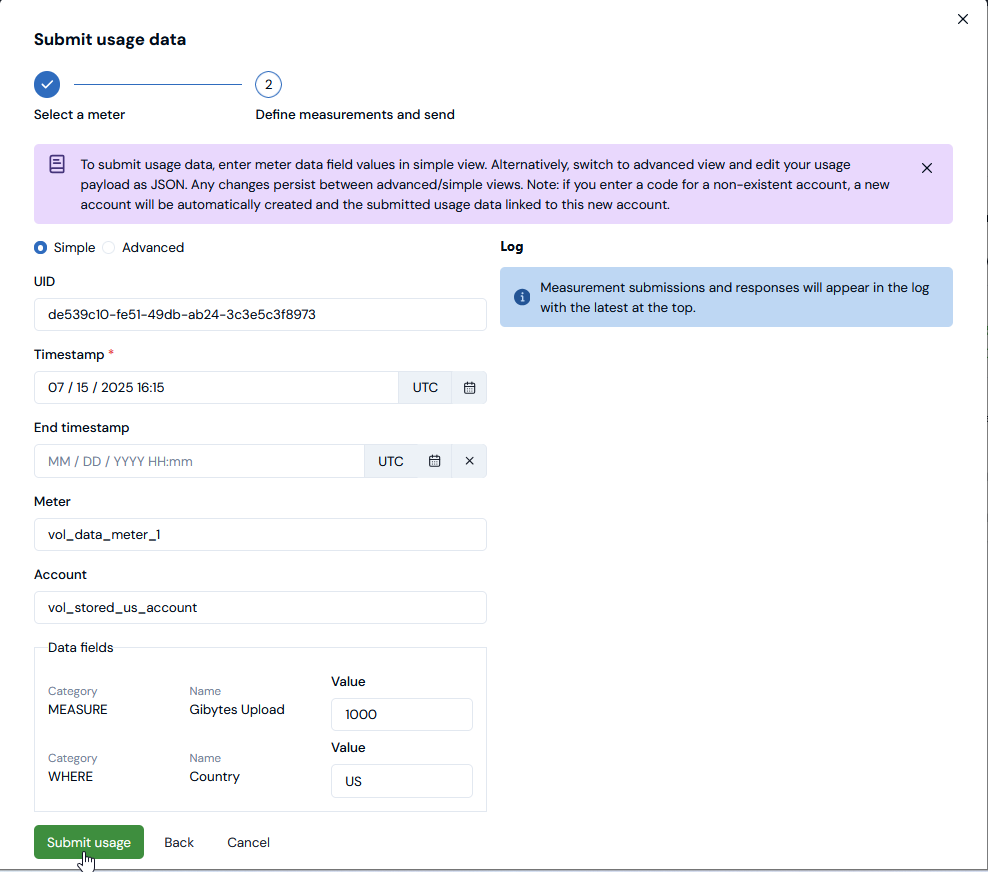Clear the End timestamp field

469,461
